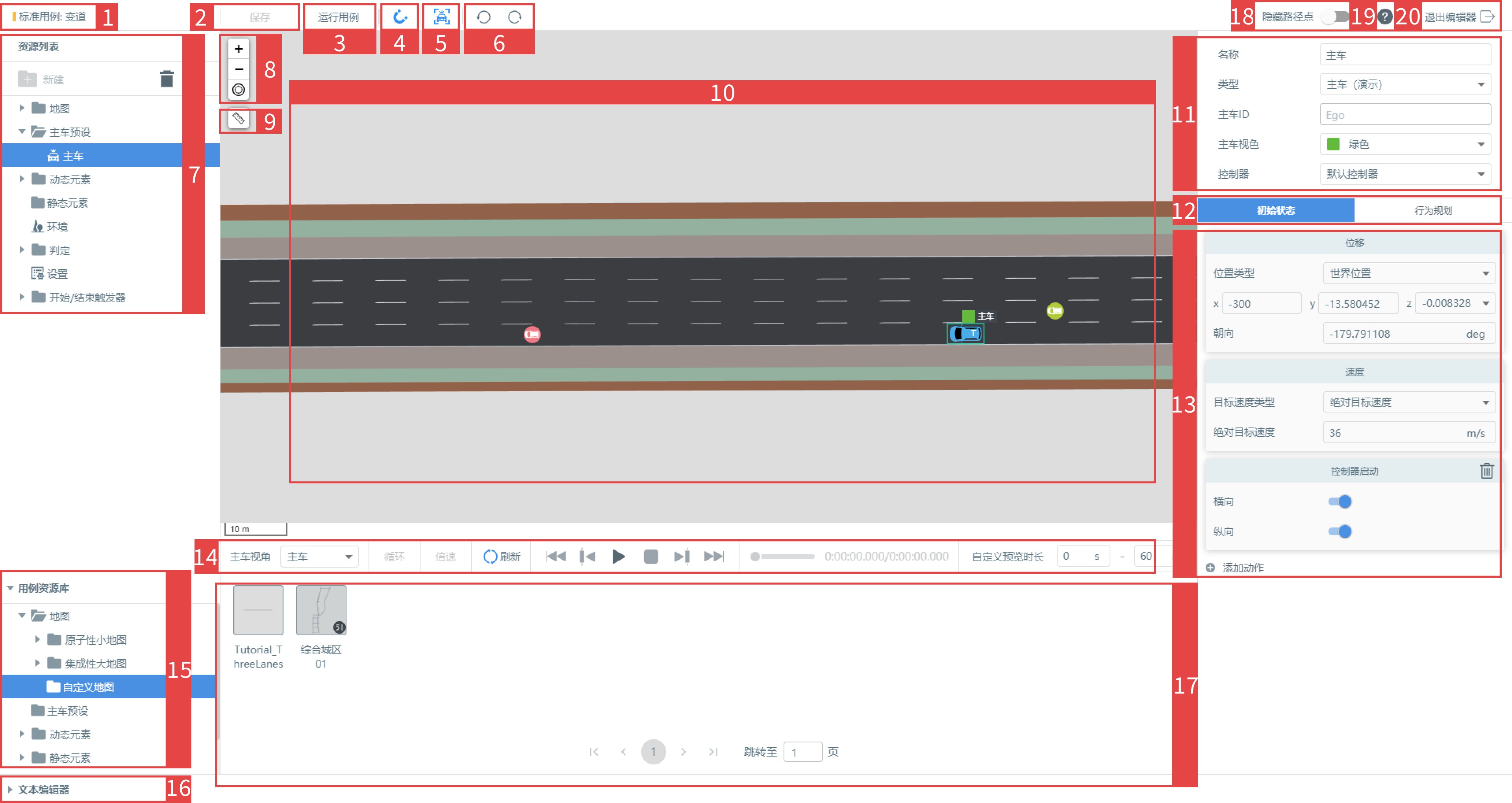Click the help question mark icon
Image resolution: width=1512 pixels, height=803 pixels.
tap(1385, 17)
